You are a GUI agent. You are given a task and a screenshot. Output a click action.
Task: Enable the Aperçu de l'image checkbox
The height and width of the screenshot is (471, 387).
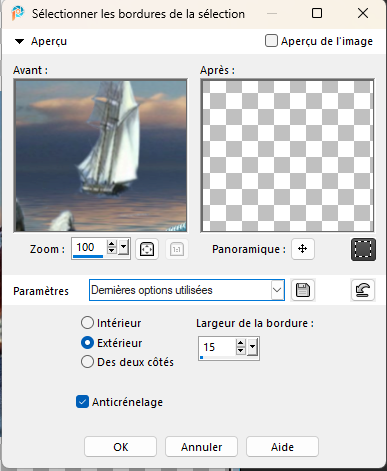(x=271, y=41)
